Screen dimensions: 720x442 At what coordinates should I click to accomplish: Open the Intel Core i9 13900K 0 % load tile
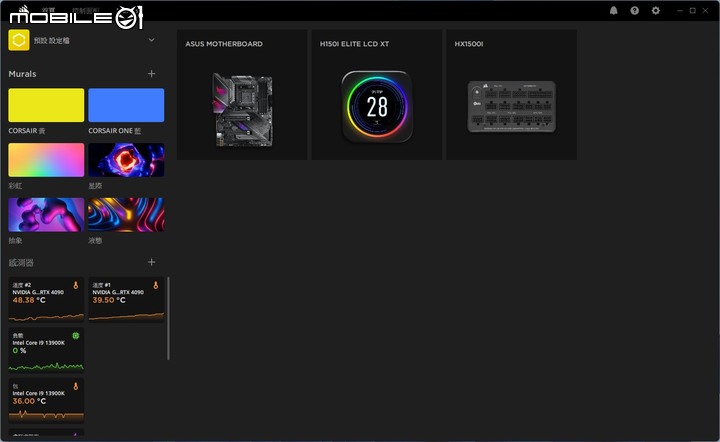pos(46,350)
